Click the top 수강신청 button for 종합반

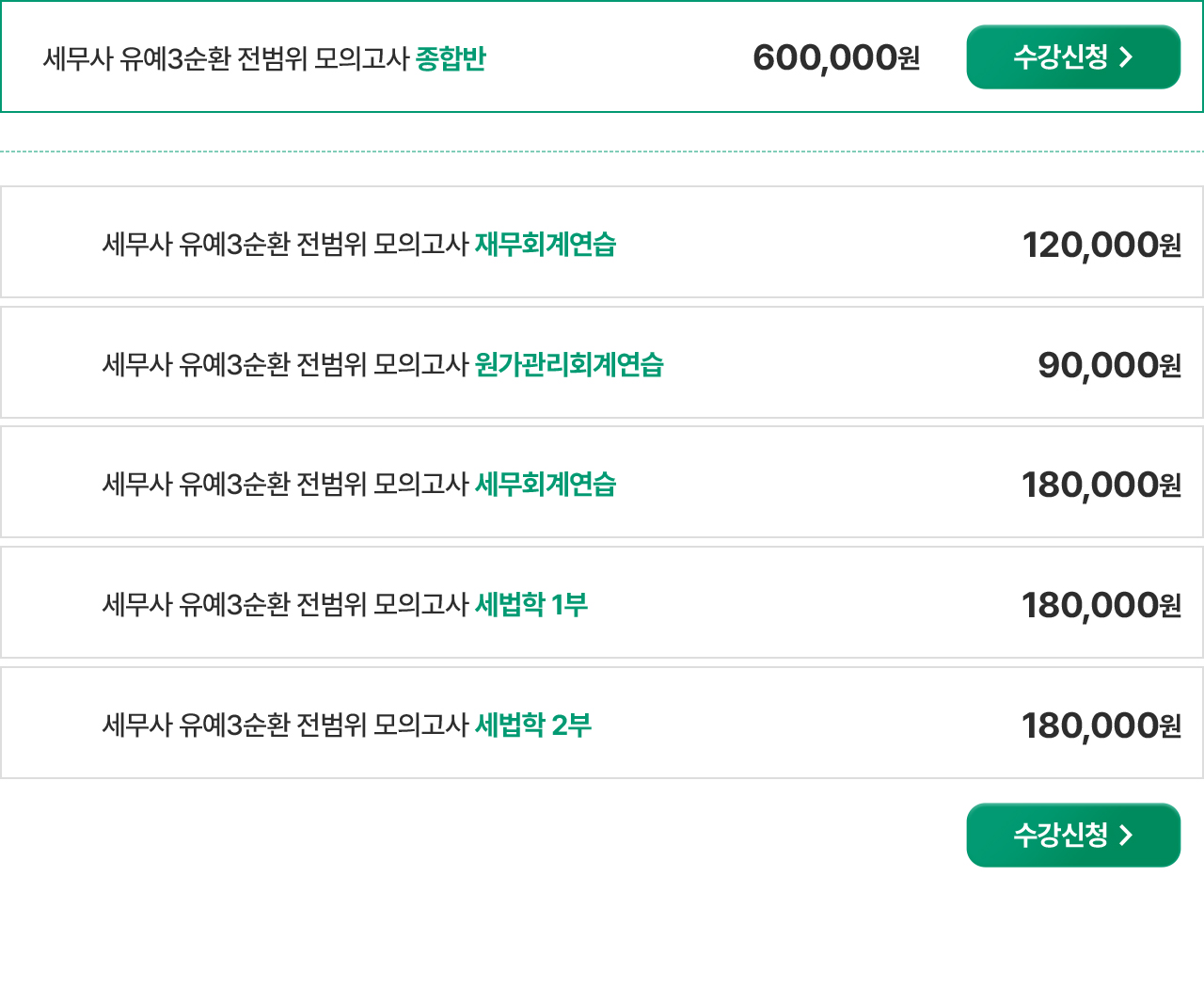click(1073, 57)
